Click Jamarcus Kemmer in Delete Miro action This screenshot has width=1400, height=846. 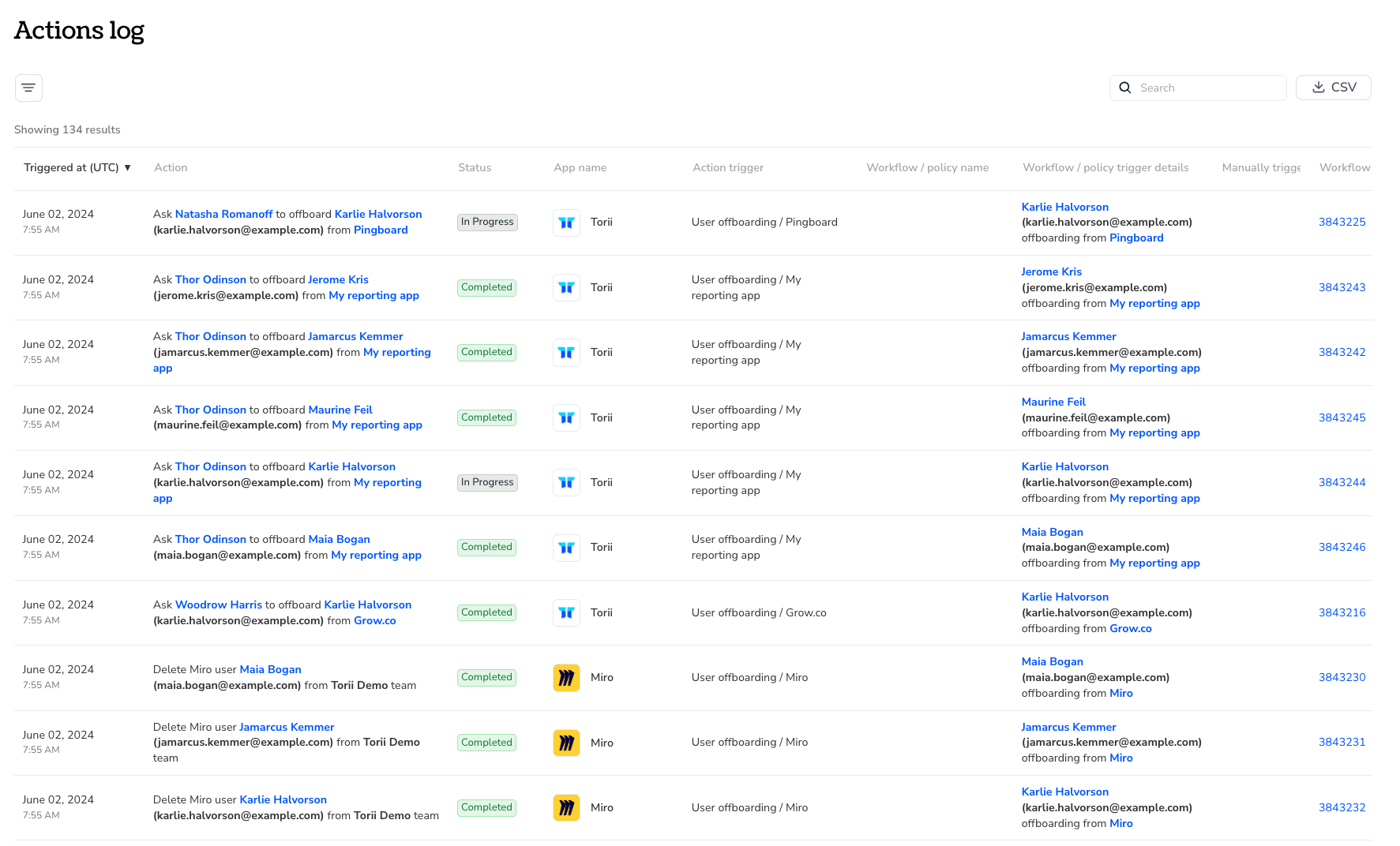click(287, 727)
